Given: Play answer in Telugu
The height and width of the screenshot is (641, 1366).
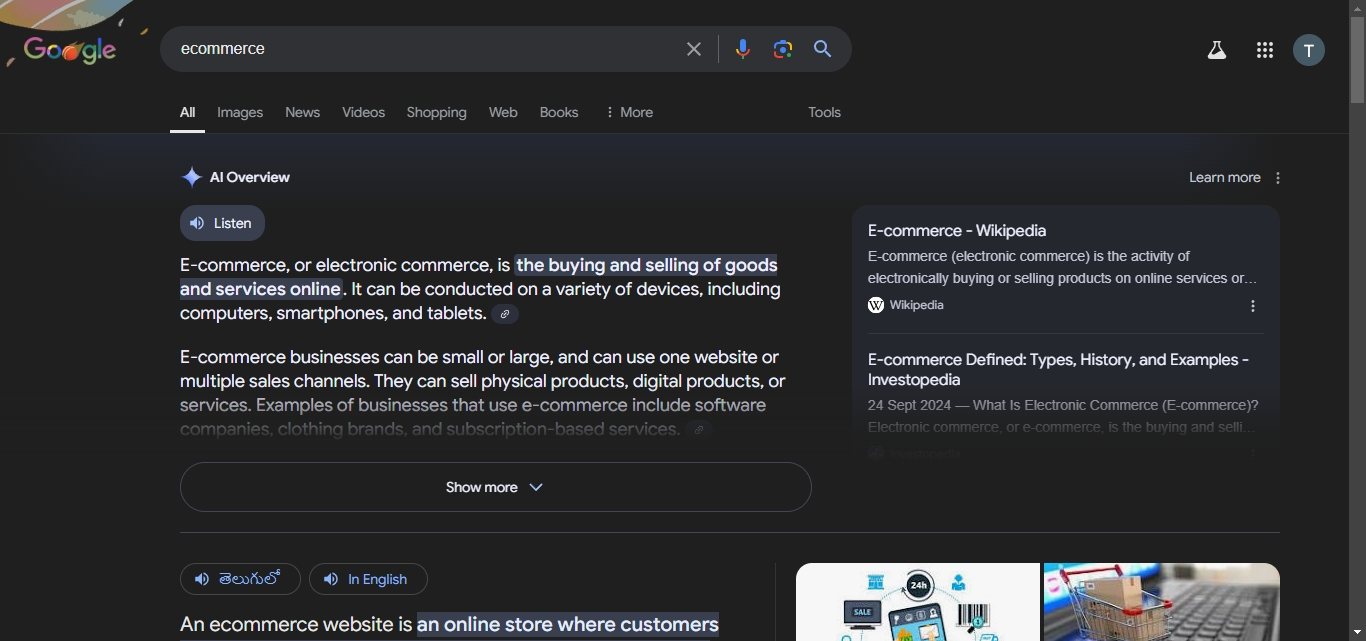Looking at the screenshot, I should point(240,579).
